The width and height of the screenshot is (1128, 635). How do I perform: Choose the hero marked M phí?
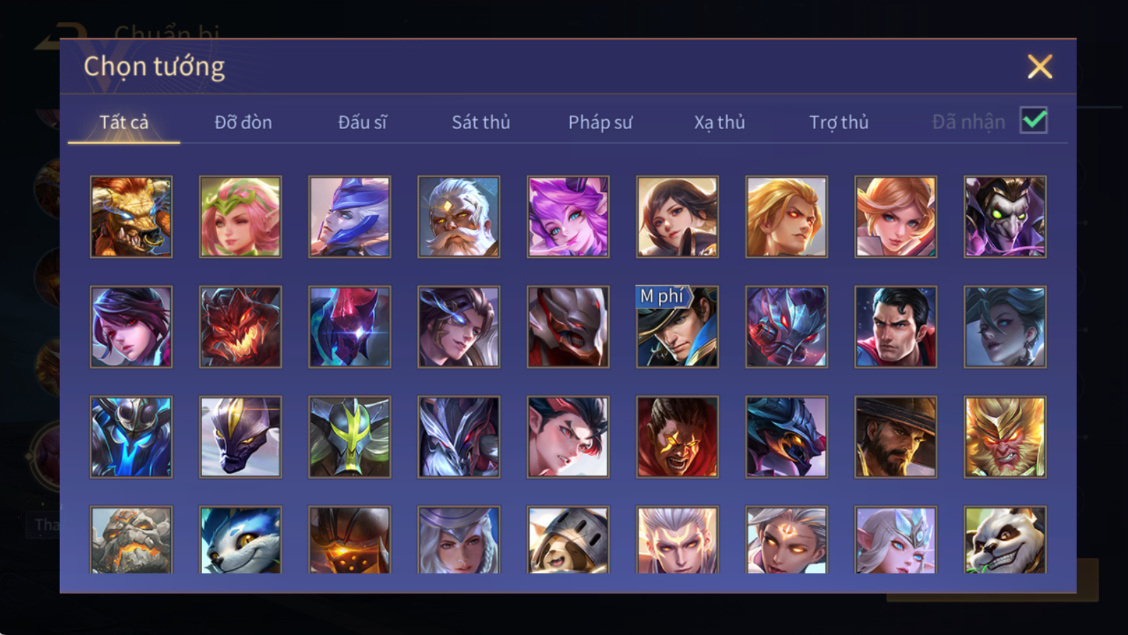[x=677, y=327]
